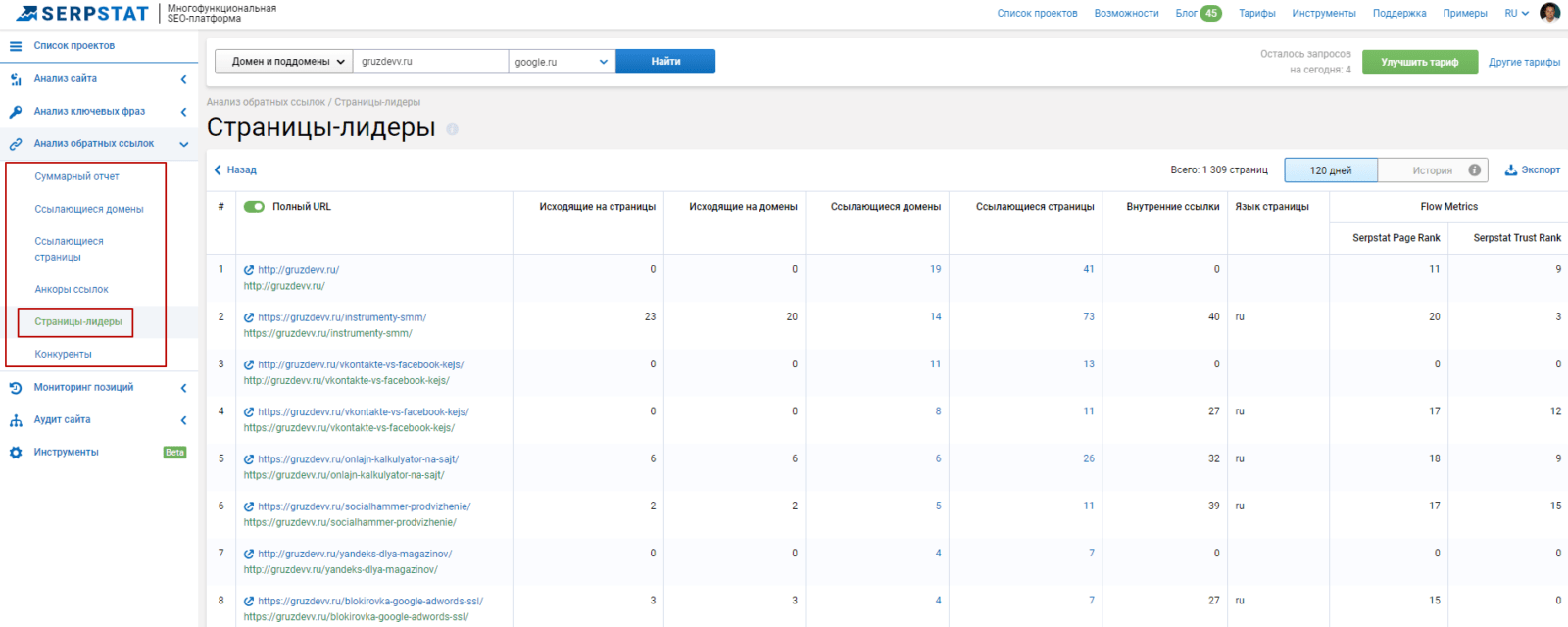Open Конкуренты in the sidebar
Image resolution: width=1568 pixels, height=627 pixels.
(64, 354)
